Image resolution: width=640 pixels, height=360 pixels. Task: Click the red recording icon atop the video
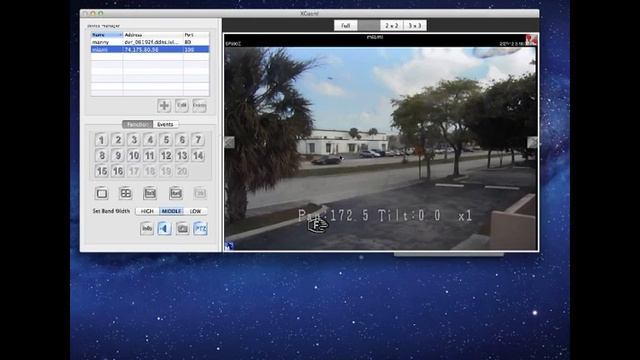click(x=531, y=40)
